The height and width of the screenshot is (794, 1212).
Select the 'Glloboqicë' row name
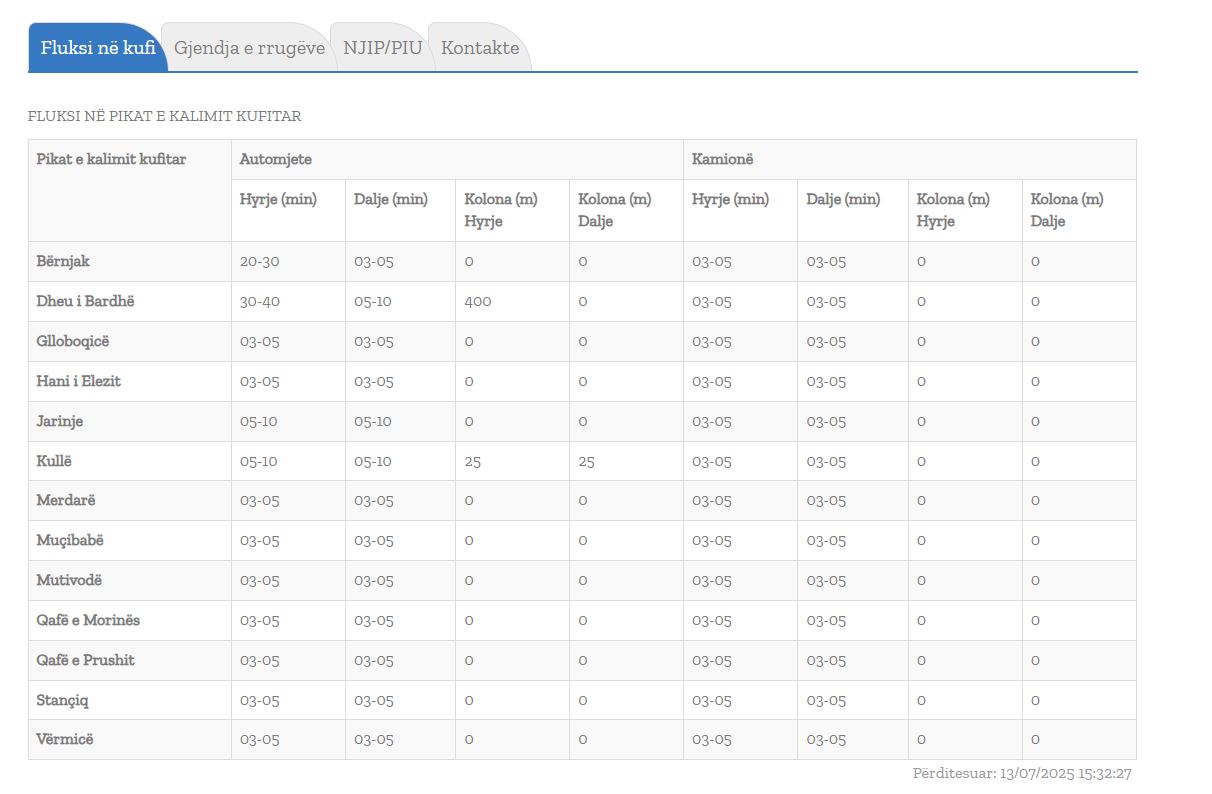pyautogui.click(x=73, y=341)
